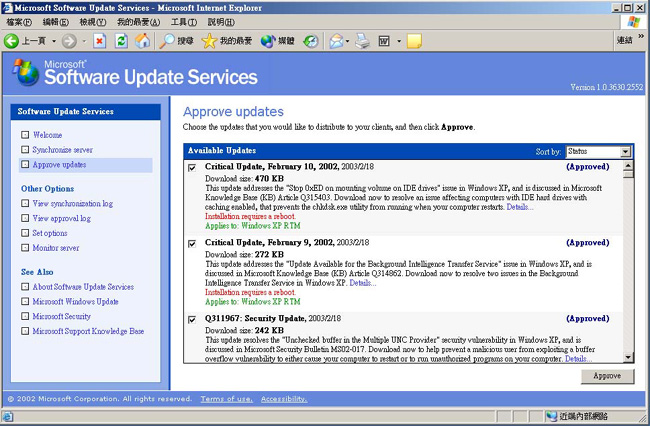Click the Forward arrow toolbar icon

[69, 41]
